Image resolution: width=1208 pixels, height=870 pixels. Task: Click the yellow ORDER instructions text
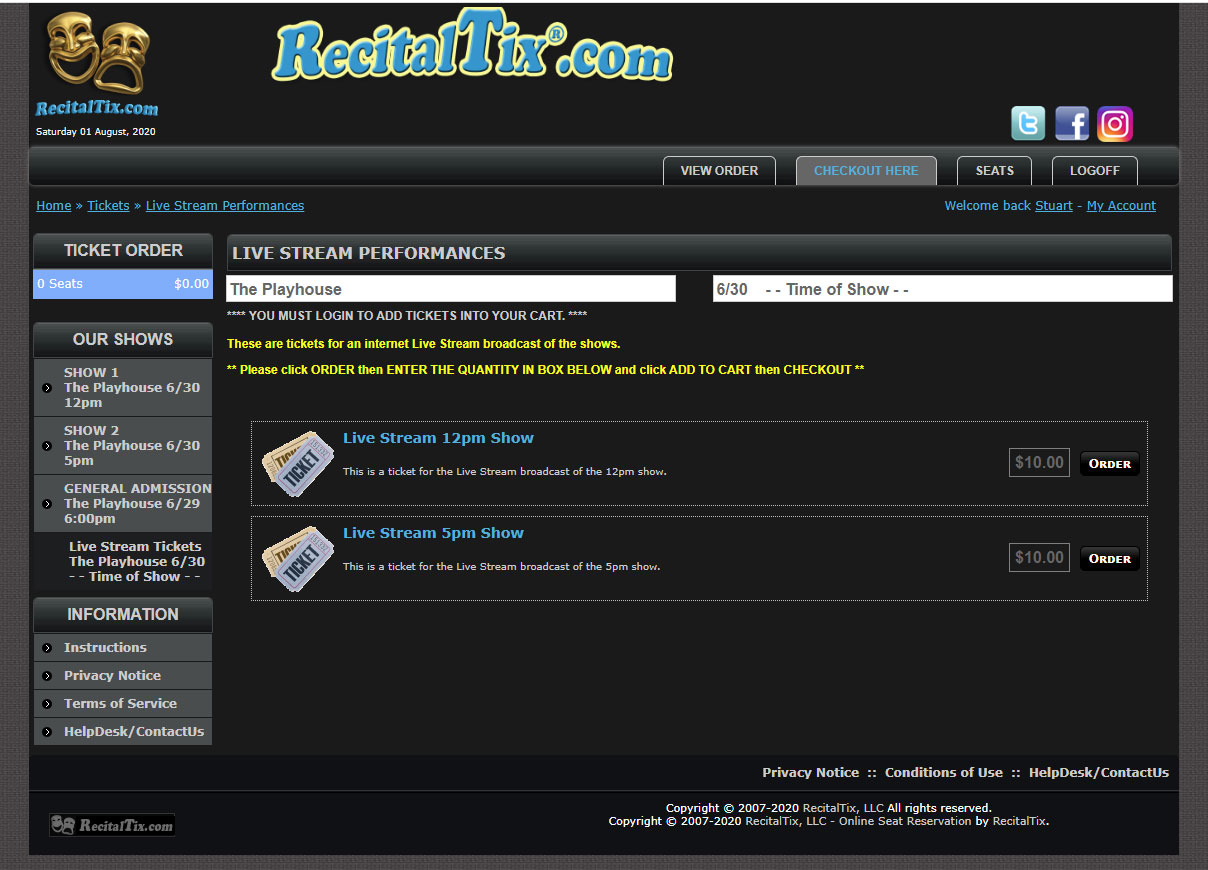[545, 370]
